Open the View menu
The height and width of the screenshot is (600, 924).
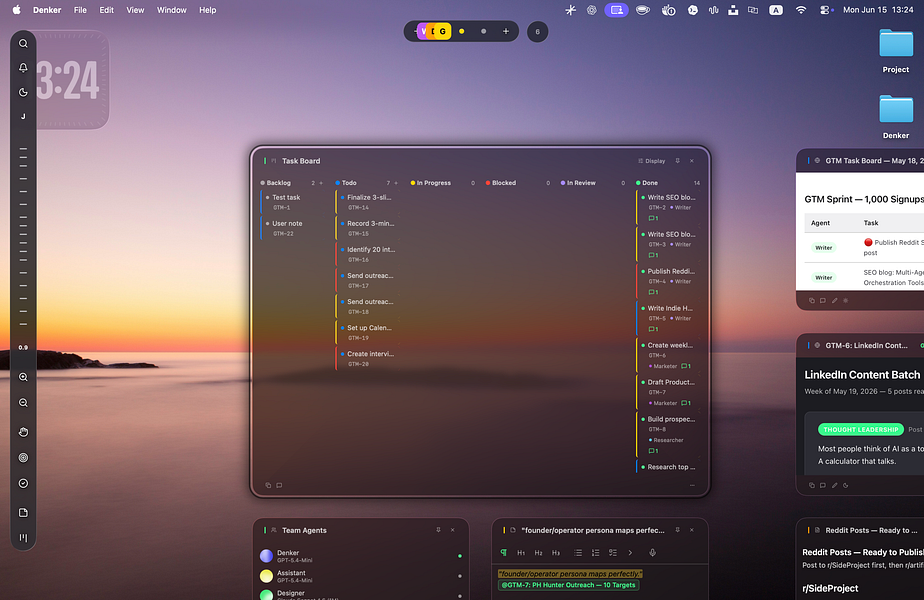click(x=135, y=10)
